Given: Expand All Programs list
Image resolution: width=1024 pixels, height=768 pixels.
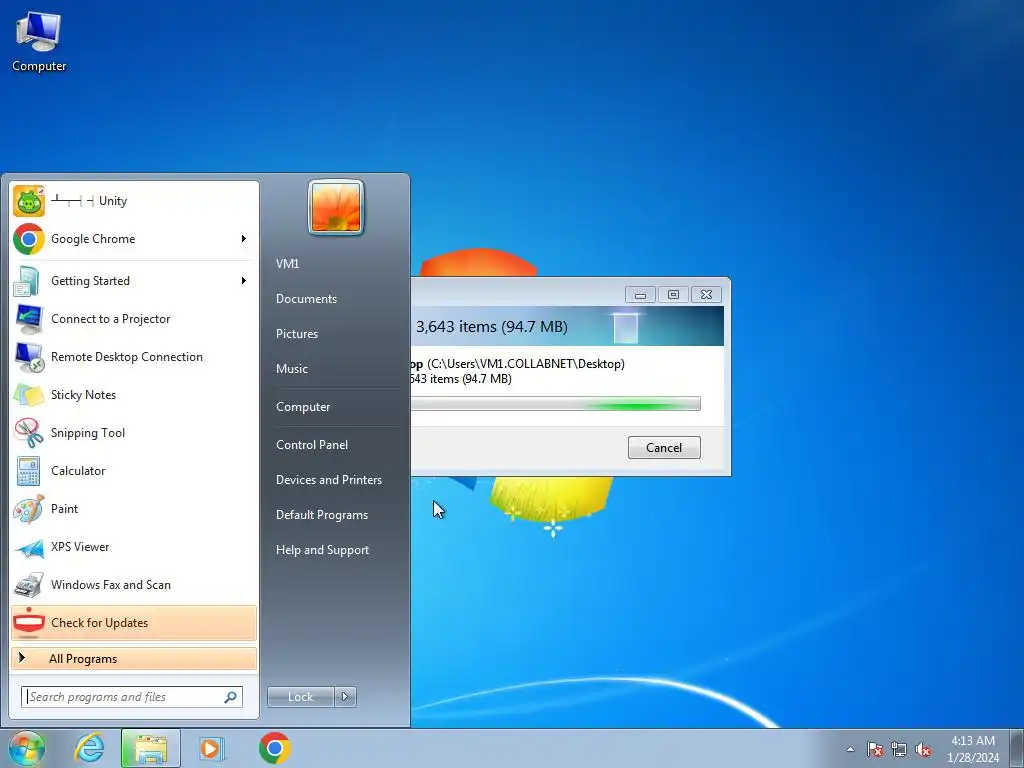Looking at the screenshot, I should 134,659.
